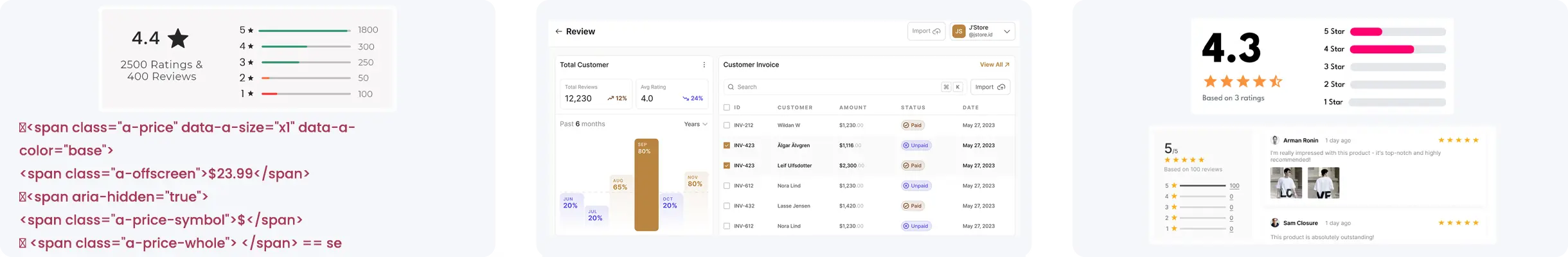
Task: Click the NOV 80% chart bar
Action: click(x=697, y=200)
